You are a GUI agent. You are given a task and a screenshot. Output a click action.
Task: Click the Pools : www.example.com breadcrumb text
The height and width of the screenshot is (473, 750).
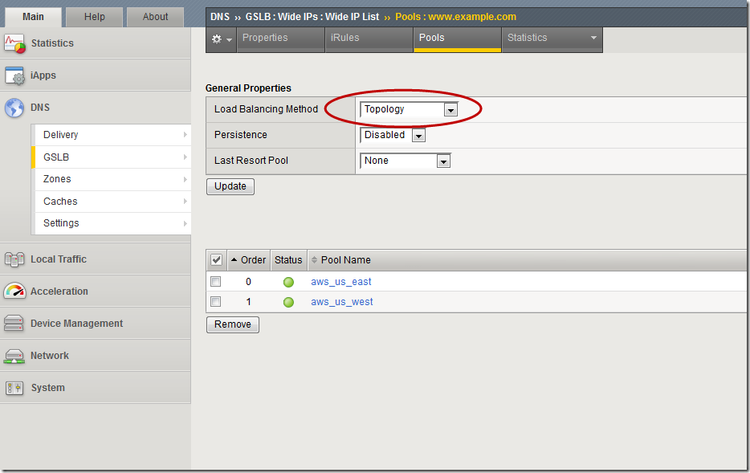tap(455, 17)
